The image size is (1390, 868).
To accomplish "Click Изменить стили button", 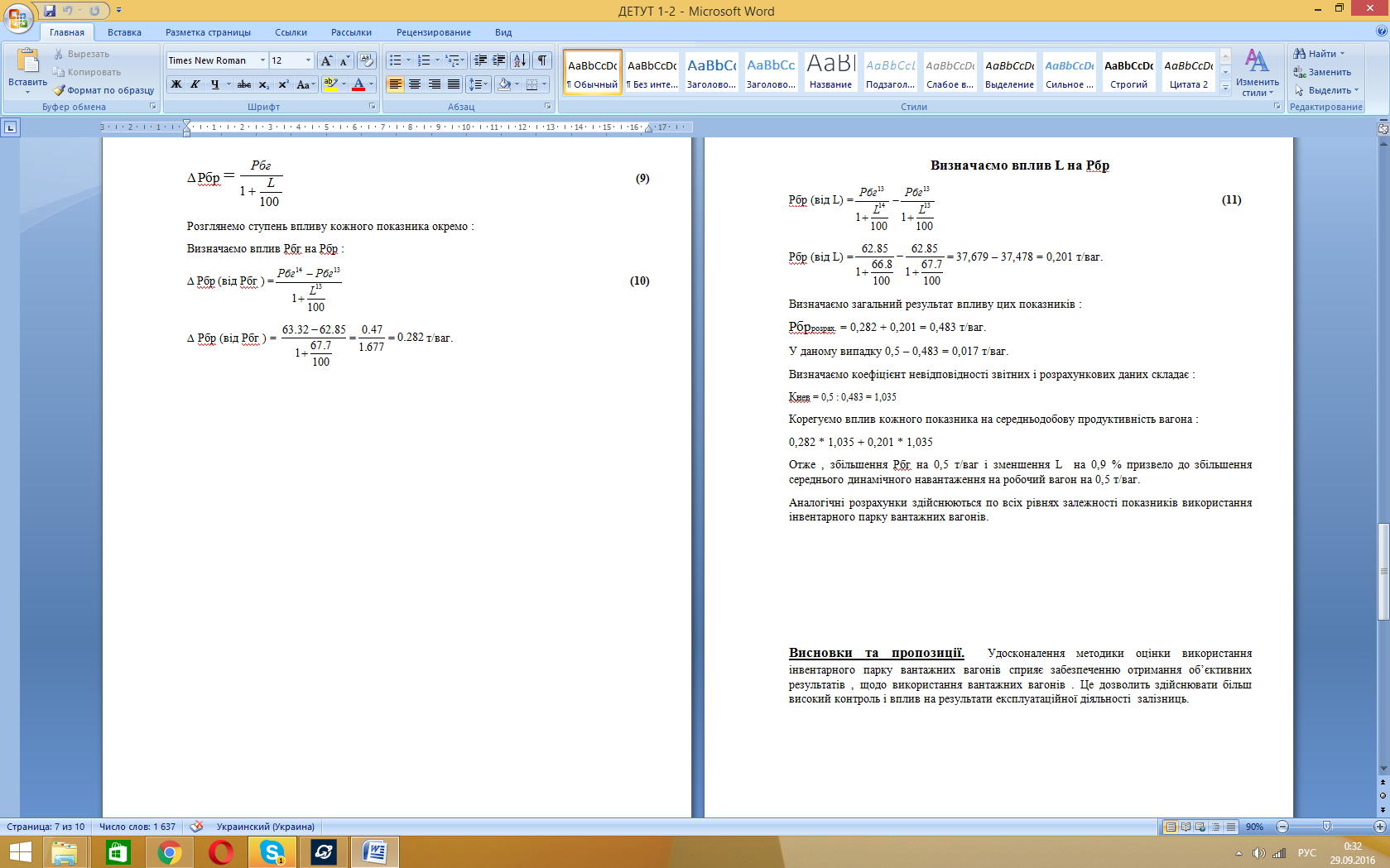I will [1257, 73].
